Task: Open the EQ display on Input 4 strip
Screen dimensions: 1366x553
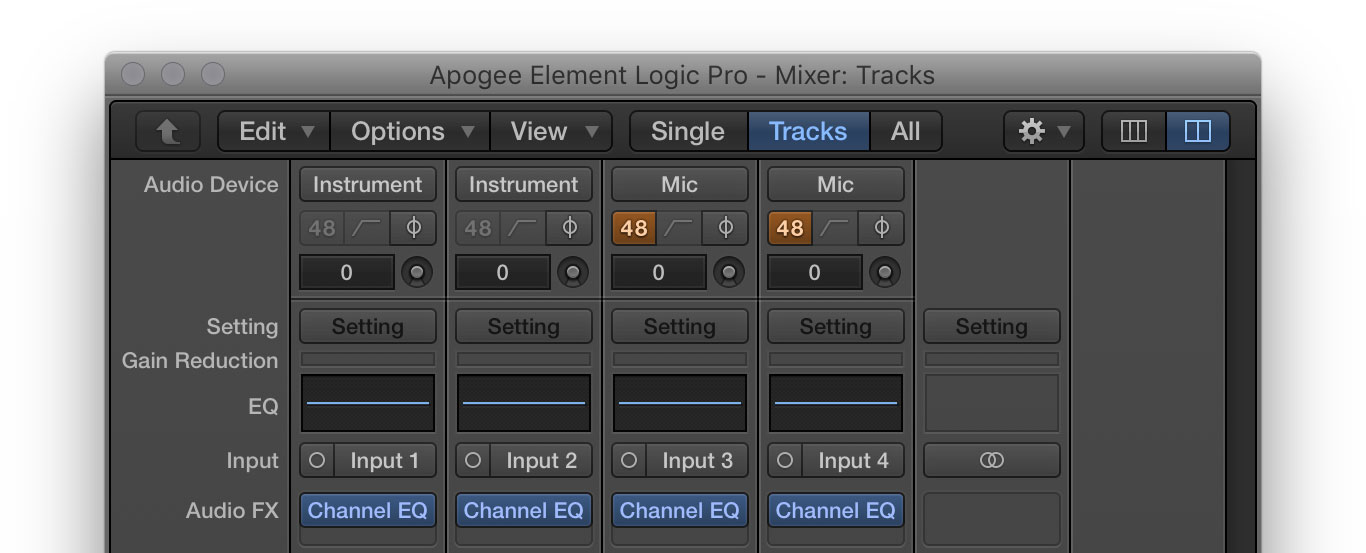Action: [x=836, y=403]
